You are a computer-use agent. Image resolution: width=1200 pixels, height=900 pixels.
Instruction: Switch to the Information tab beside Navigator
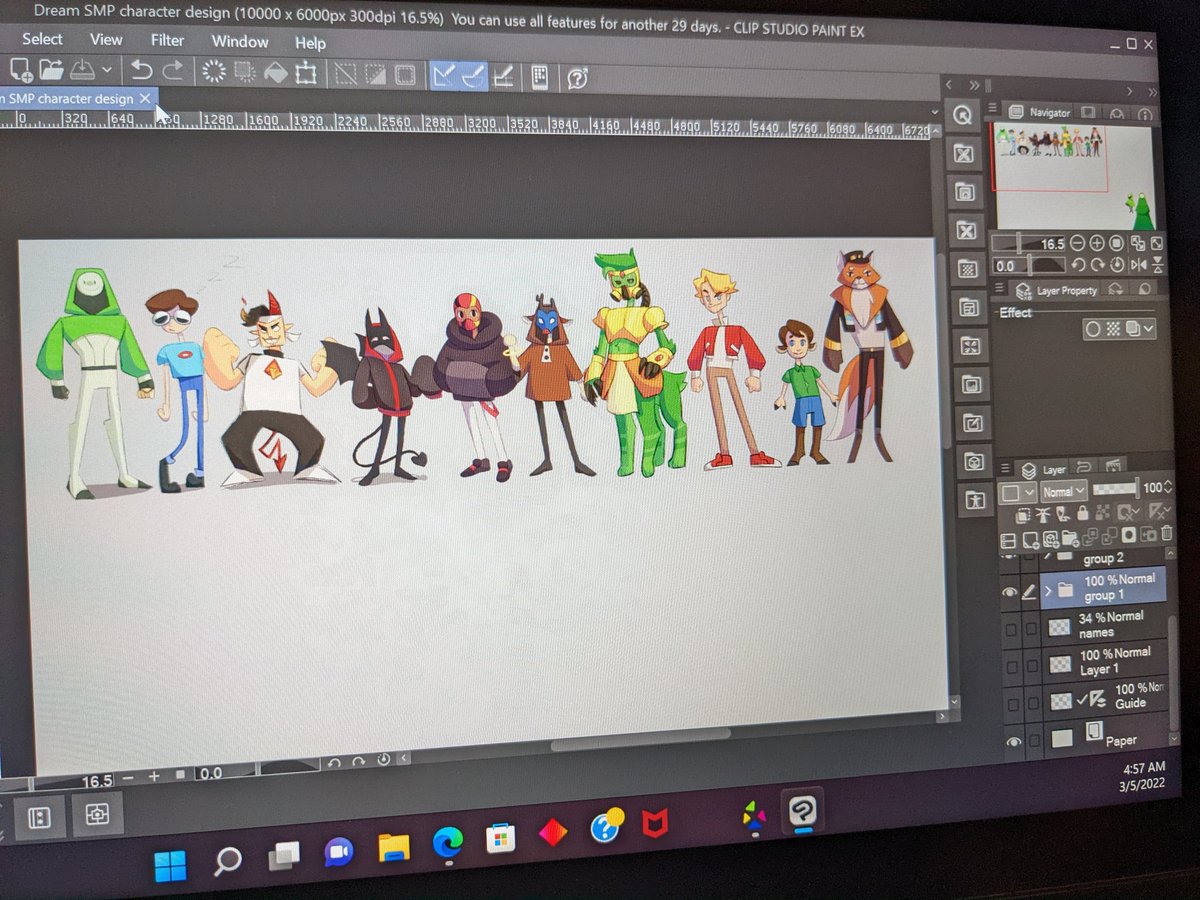1144,114
